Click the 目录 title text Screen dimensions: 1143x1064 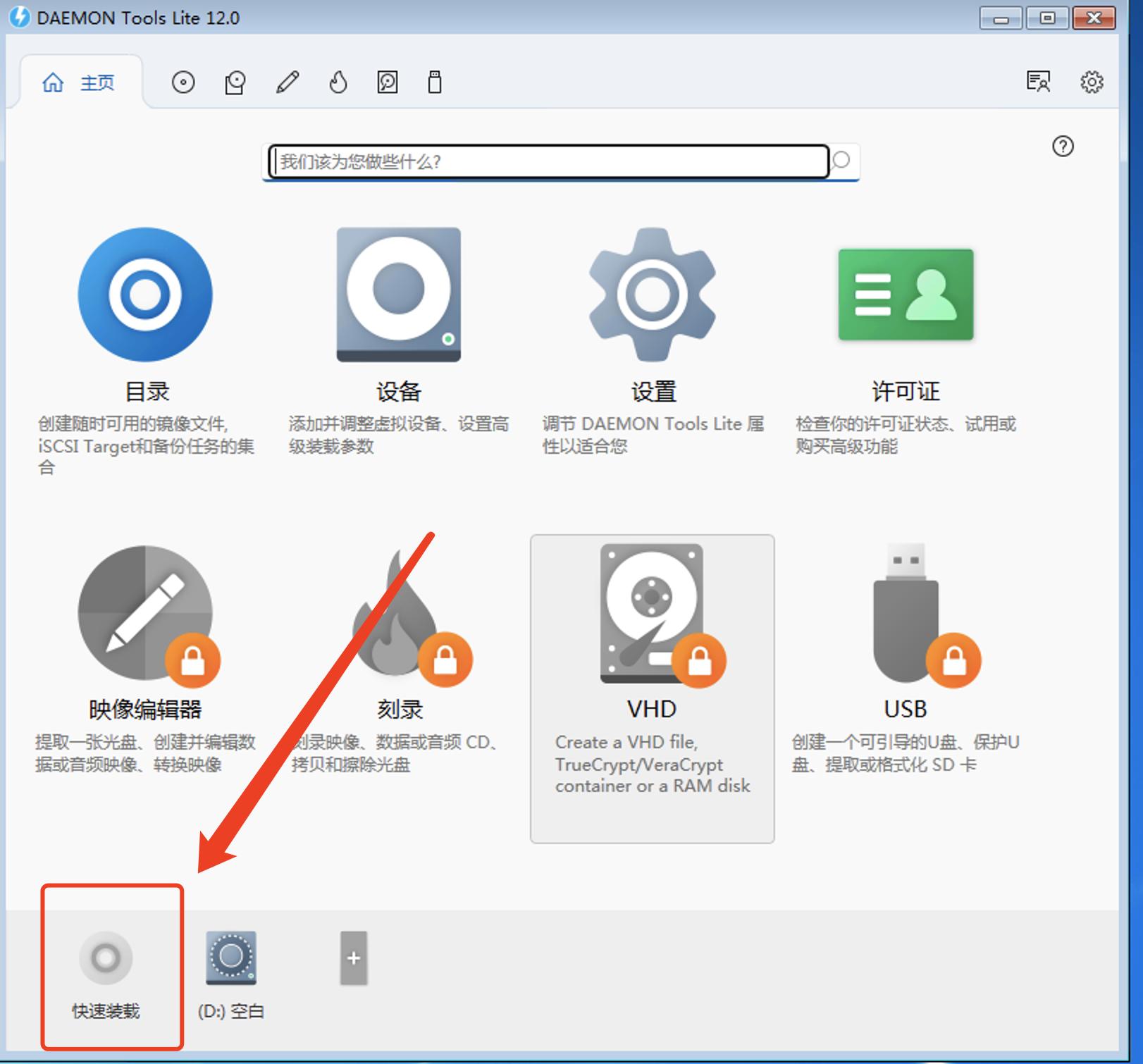pyautogui.click(x=147, y=392)
